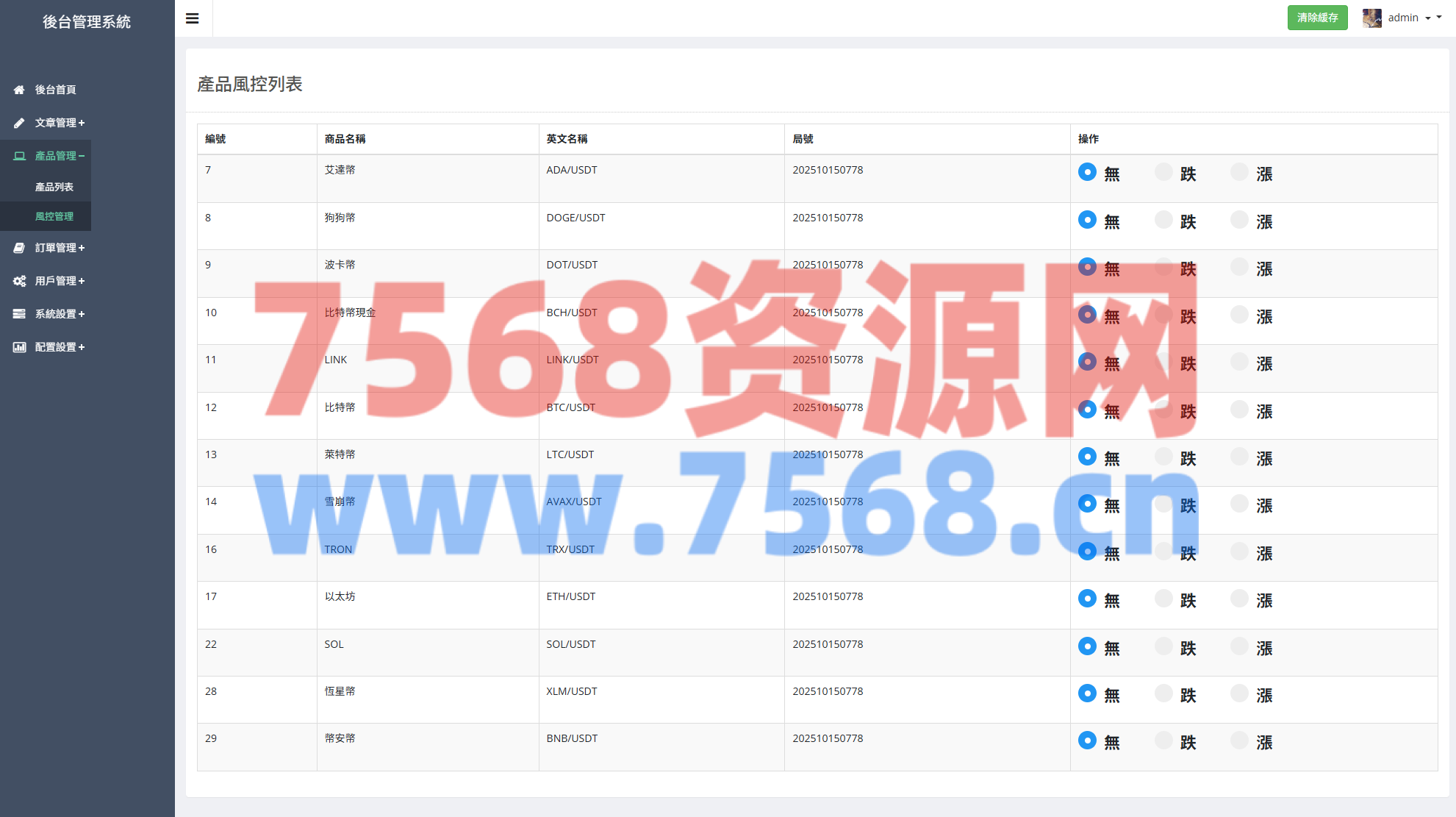1456x817 pixels.
Task: Click the gears icon for 用戶管理
Action: pyautogui.click(x=19, y=281)
